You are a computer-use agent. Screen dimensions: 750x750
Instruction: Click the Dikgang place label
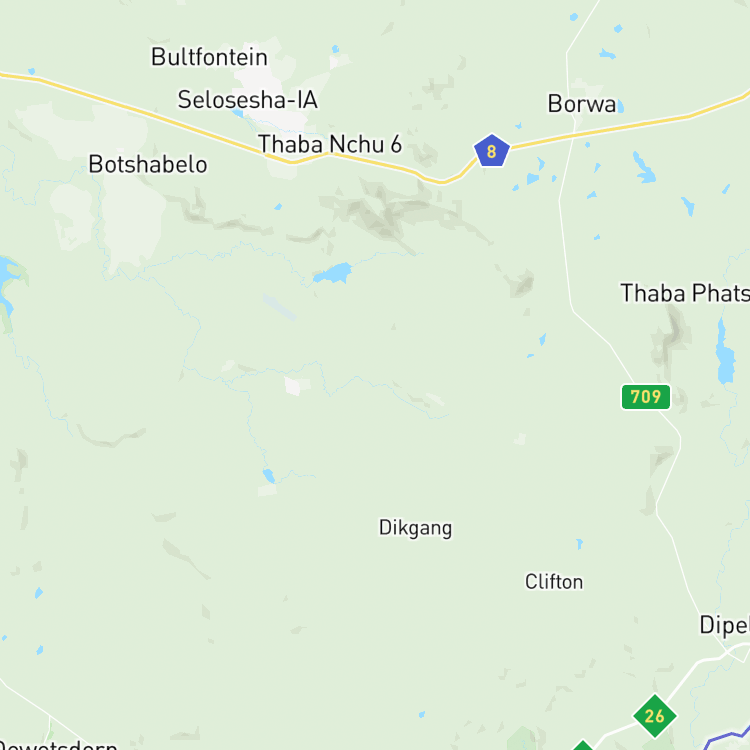pos(415,528)
